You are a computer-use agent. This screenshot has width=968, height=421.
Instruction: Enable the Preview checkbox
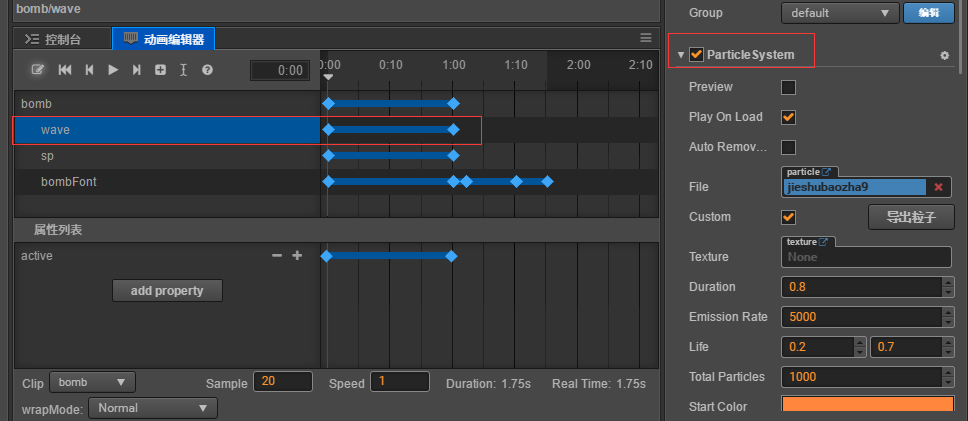[x=788, y=87]
